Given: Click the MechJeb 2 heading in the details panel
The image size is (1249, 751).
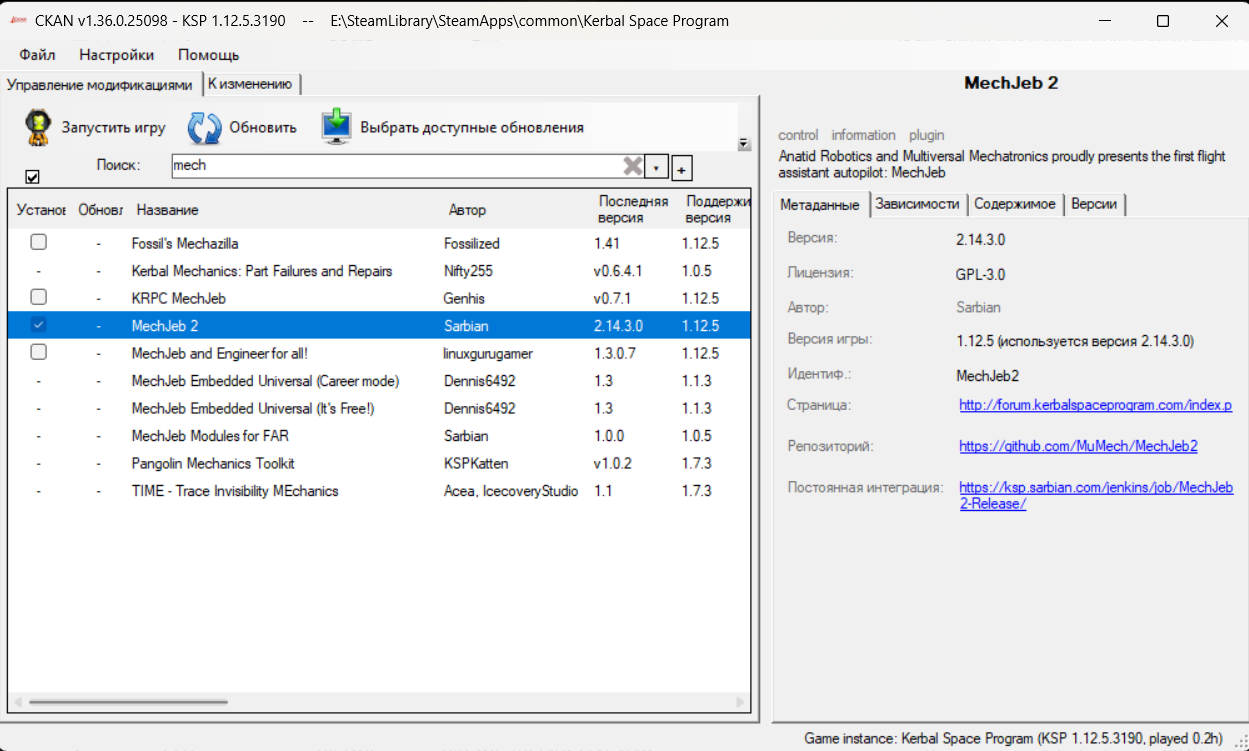Looking at the screenshot, I should 1011,83.
